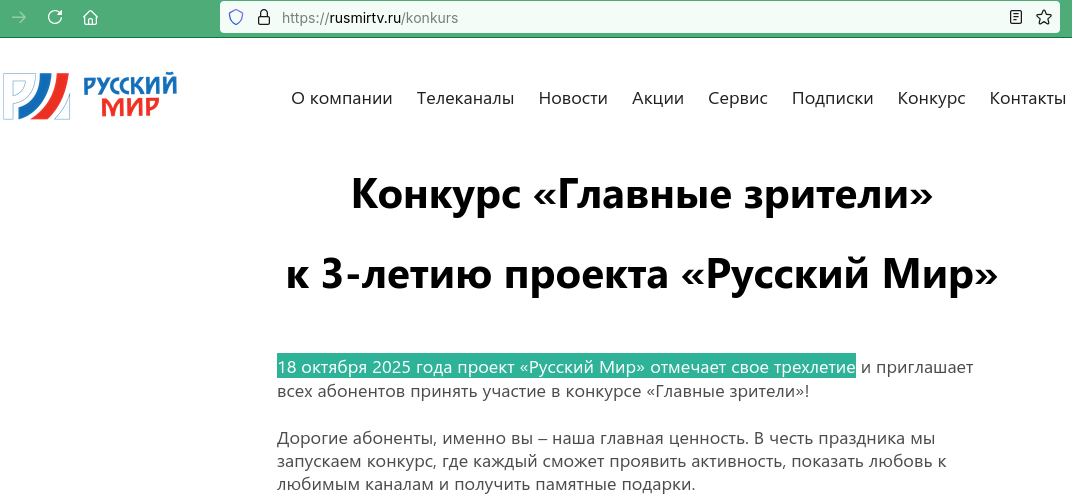1072x497 pixels.
Task: Focus the rusmirtv.ru/konkurs address field
Action: (639, 18)
